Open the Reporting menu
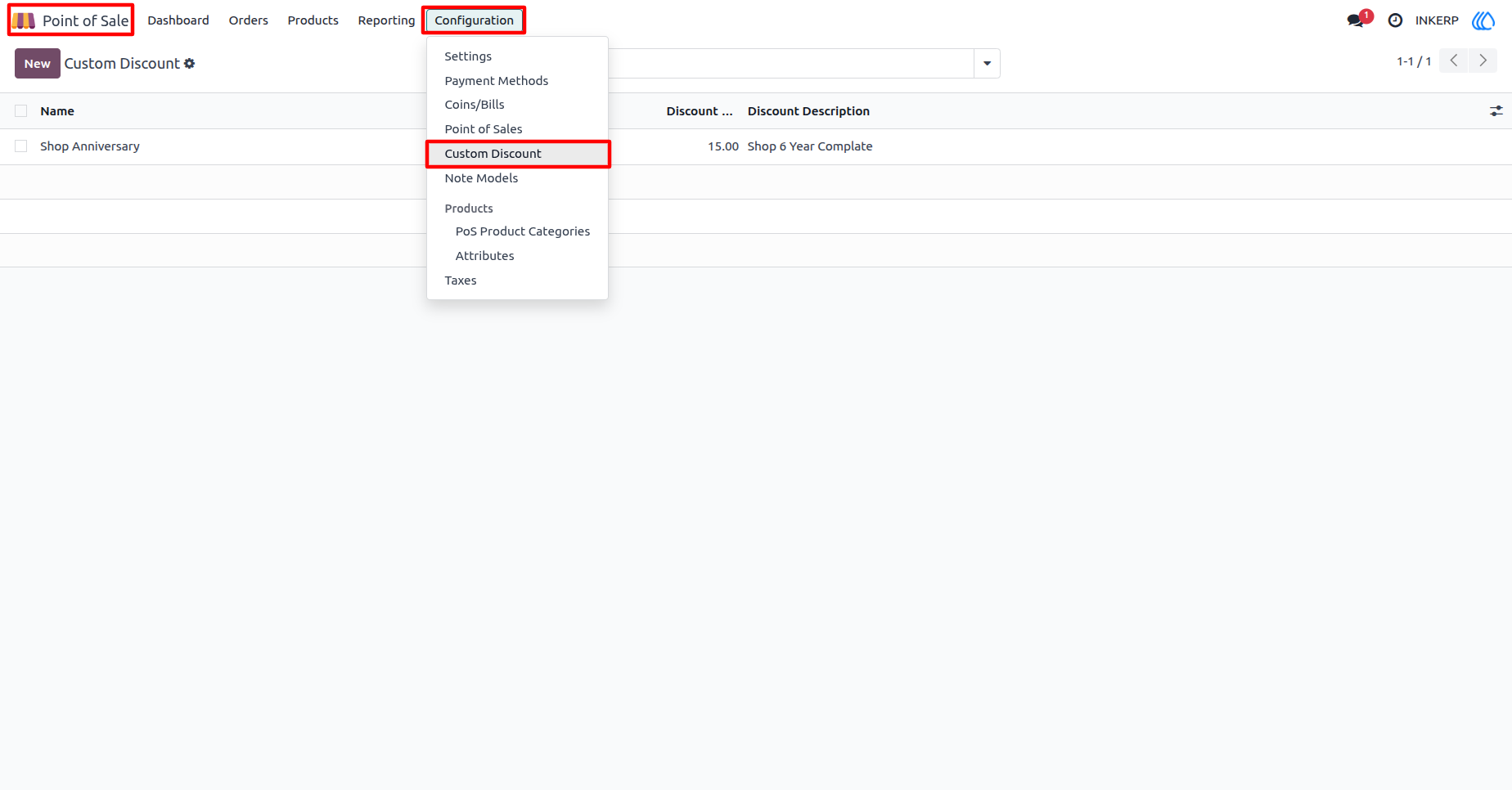 coord(386,20)
